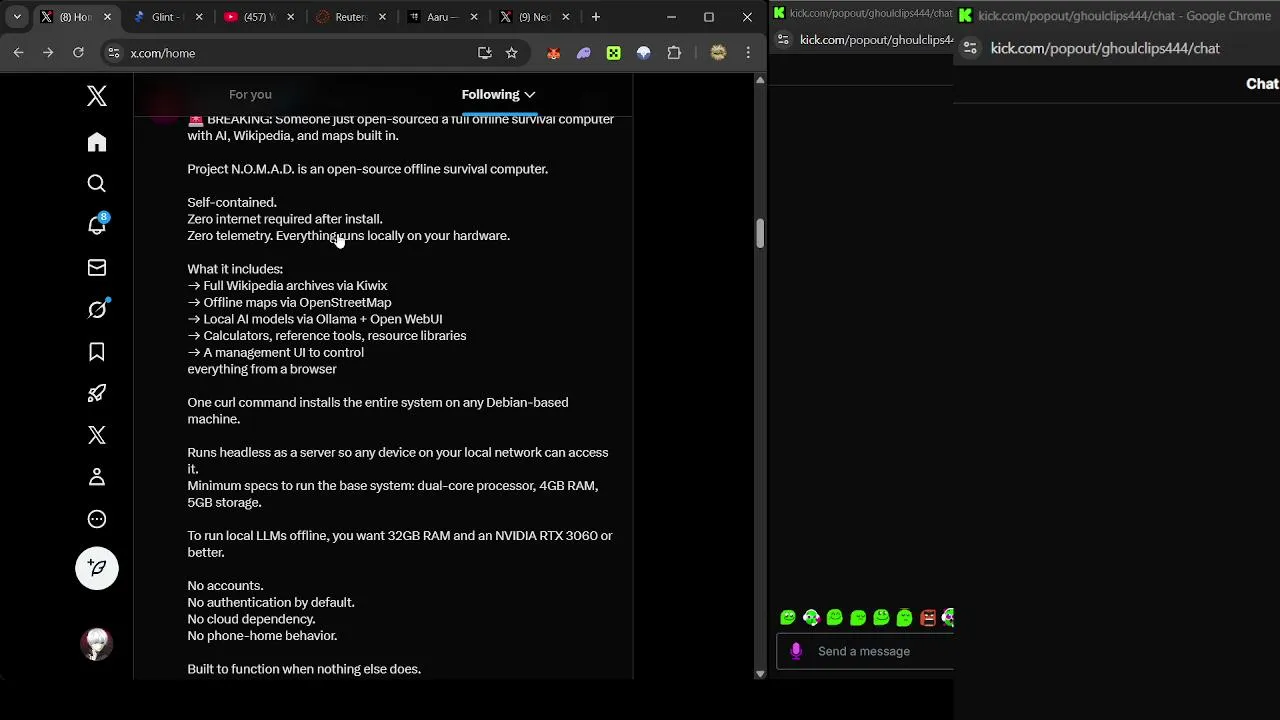1280x720 pixels.
Task: Click the x.com page vertical scrollbar thumb
Action: point(760,233)
